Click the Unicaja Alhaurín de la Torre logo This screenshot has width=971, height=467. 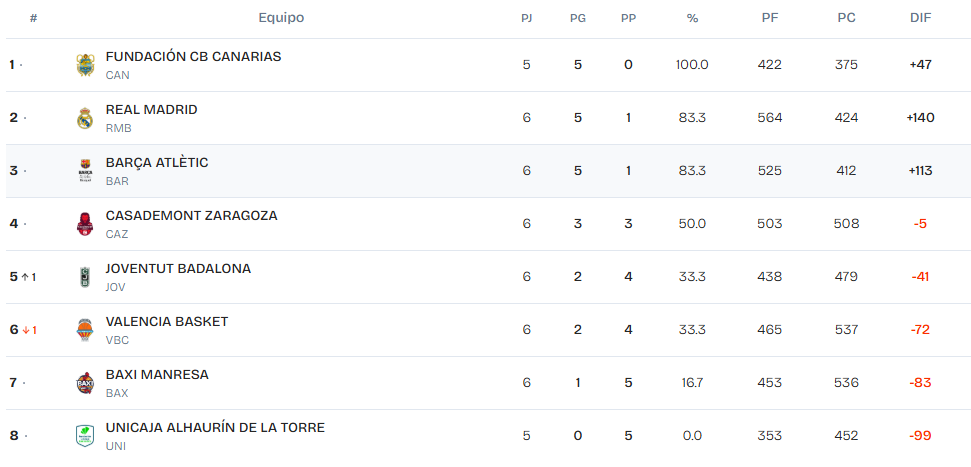pos(85,436)
